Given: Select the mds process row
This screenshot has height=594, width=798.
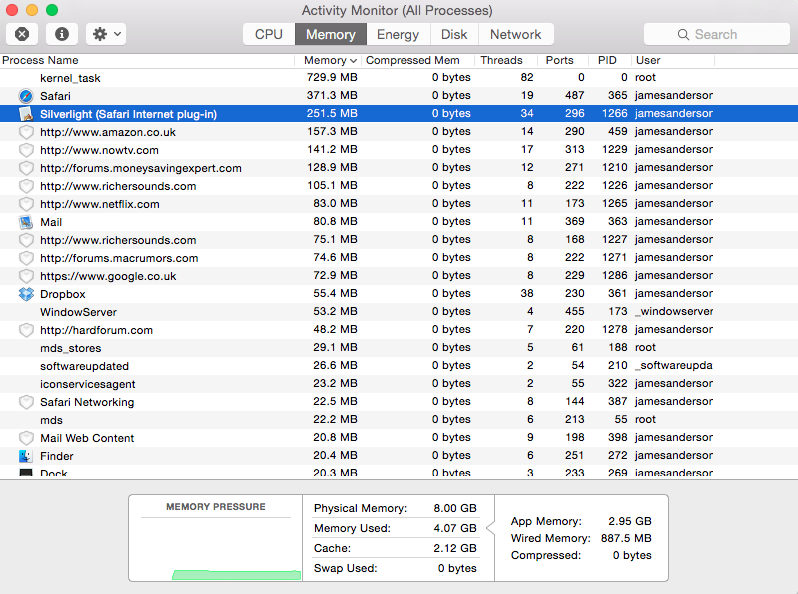Looking at the screenshot, I should 399,420.
